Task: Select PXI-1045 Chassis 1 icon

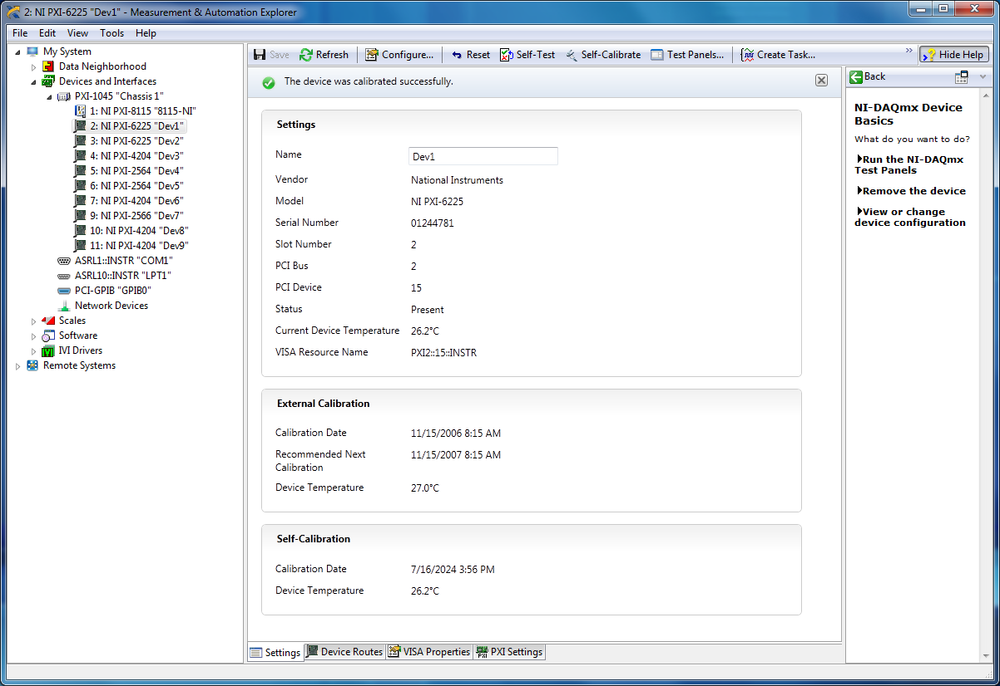Action: [x=64, y=96]
